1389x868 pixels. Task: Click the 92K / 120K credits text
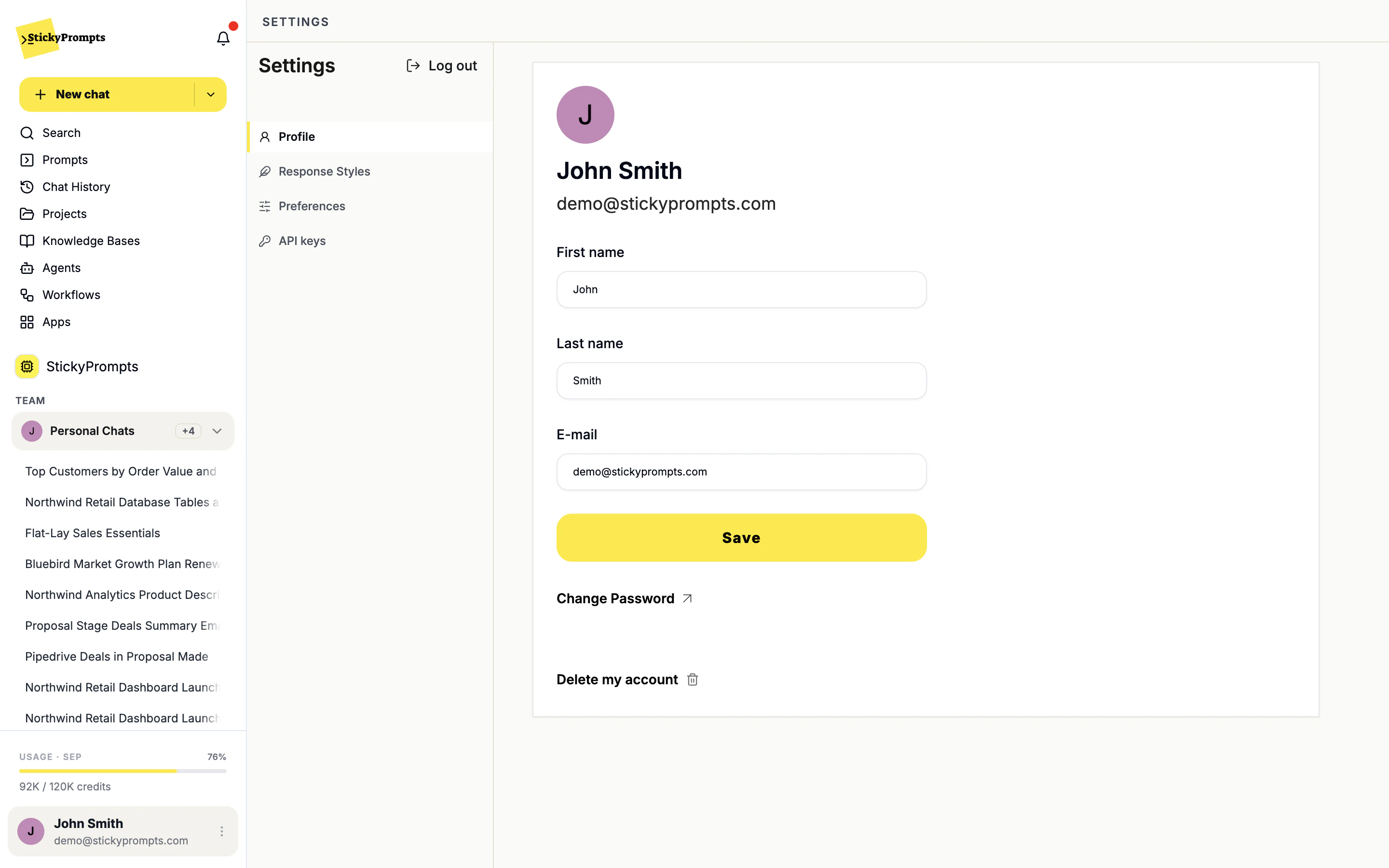(65, 787)
